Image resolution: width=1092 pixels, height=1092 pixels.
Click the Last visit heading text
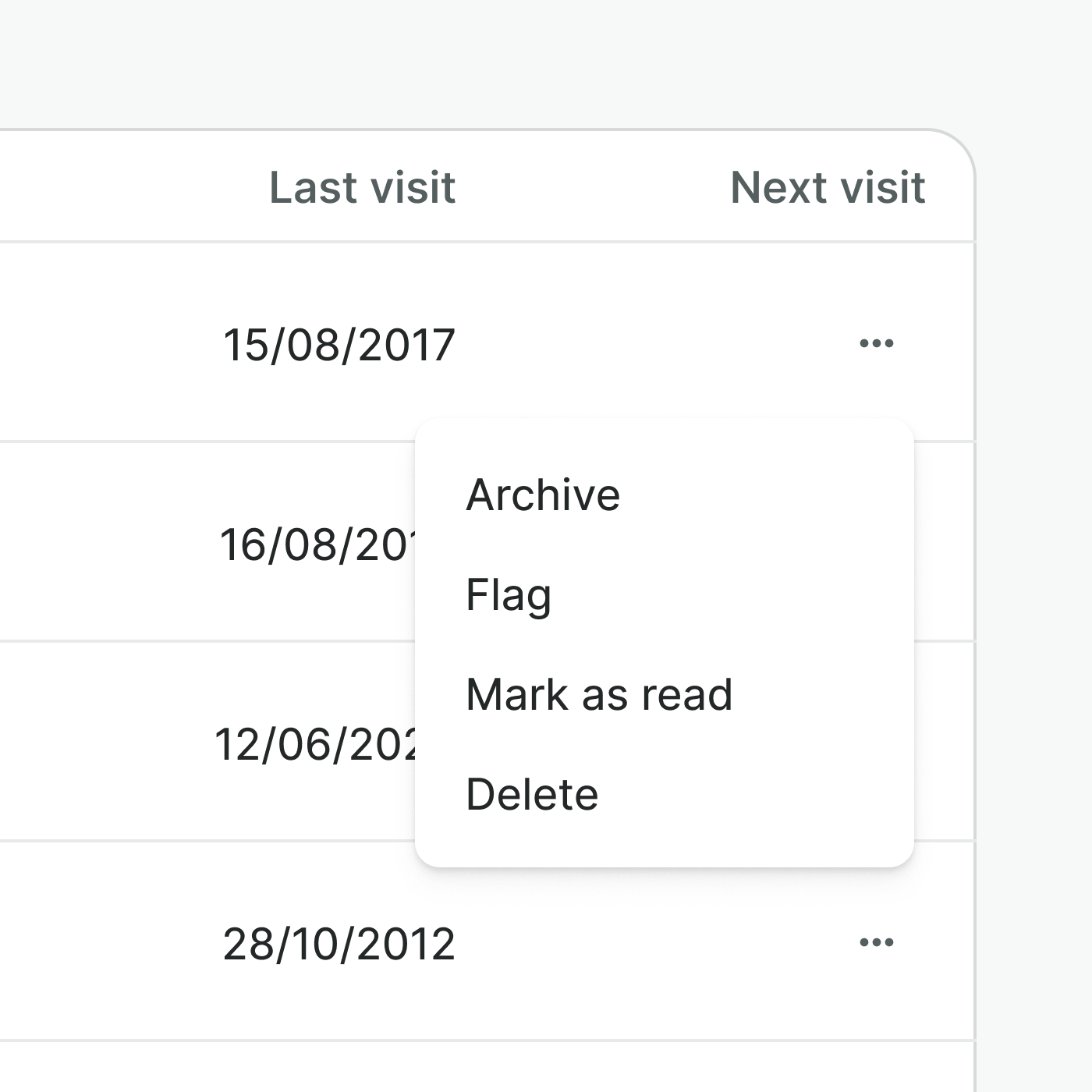(362, 187)
